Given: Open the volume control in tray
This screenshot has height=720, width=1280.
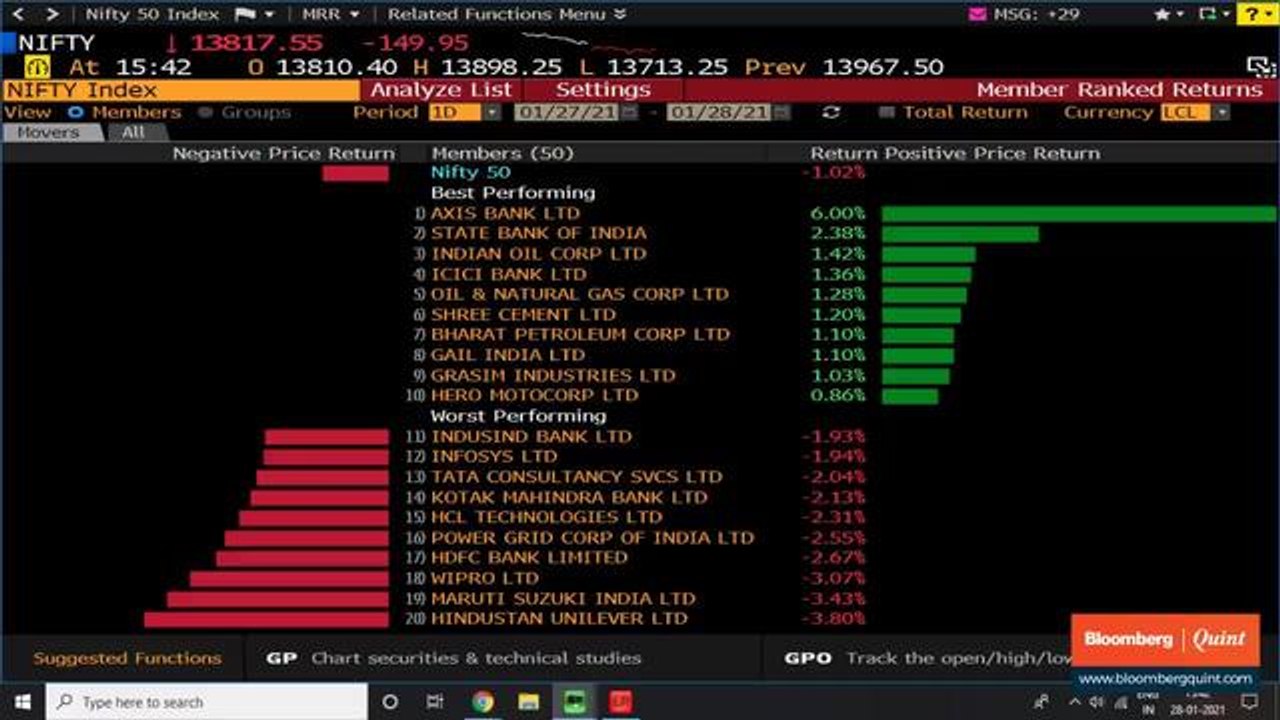Looking at the screenshot, I should 1095,702.
